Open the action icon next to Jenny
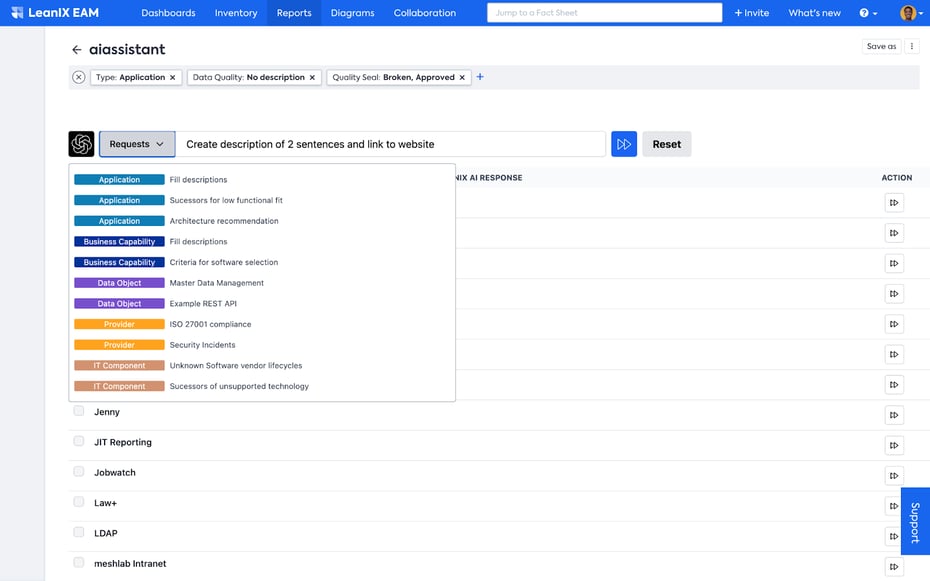Viewport: 930px width, 581px height. [893, 415]
